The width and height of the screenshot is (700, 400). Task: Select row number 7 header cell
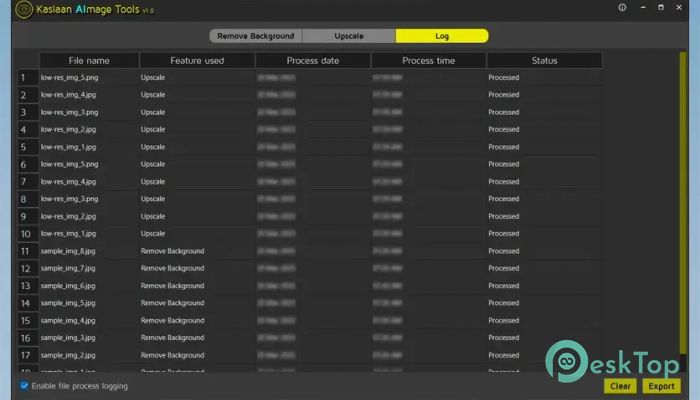(23, 182)
